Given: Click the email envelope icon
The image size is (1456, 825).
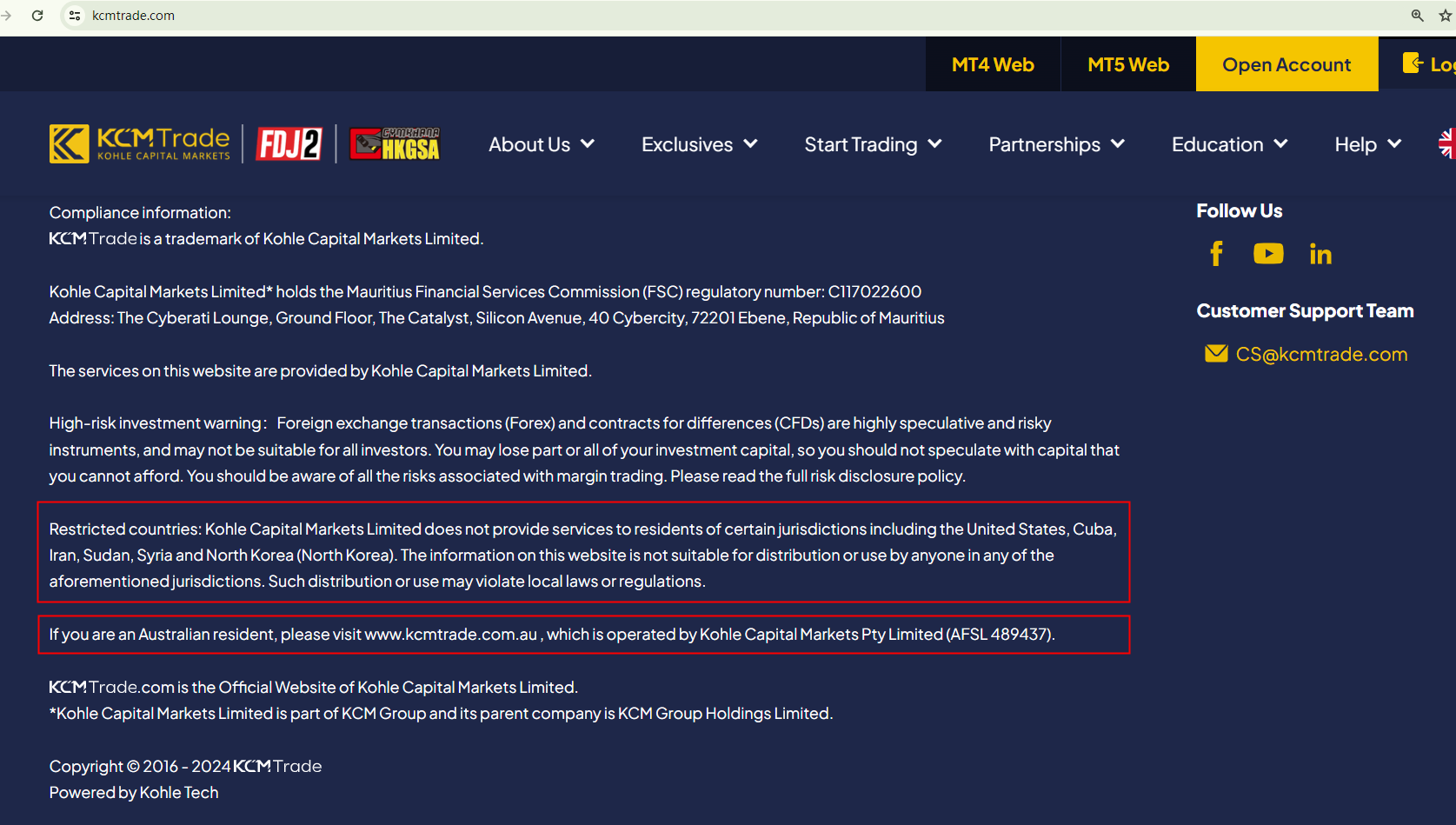Looking at the screenshot, I should (x=1216, y=354).
